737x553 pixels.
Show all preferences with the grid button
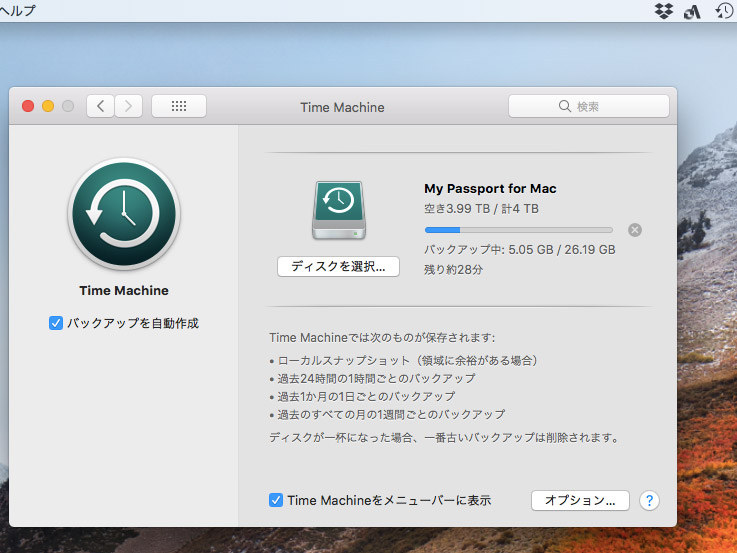tap(179, 106)
